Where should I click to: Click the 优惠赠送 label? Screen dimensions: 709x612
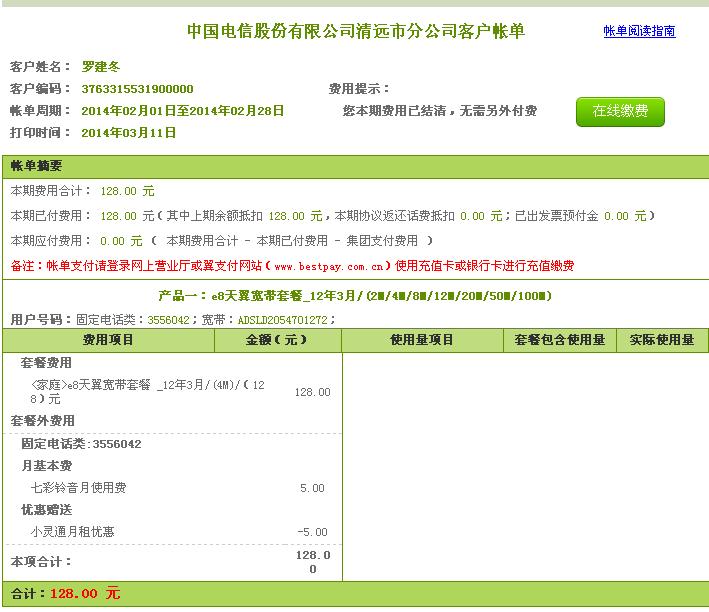(x=47, y=510)
